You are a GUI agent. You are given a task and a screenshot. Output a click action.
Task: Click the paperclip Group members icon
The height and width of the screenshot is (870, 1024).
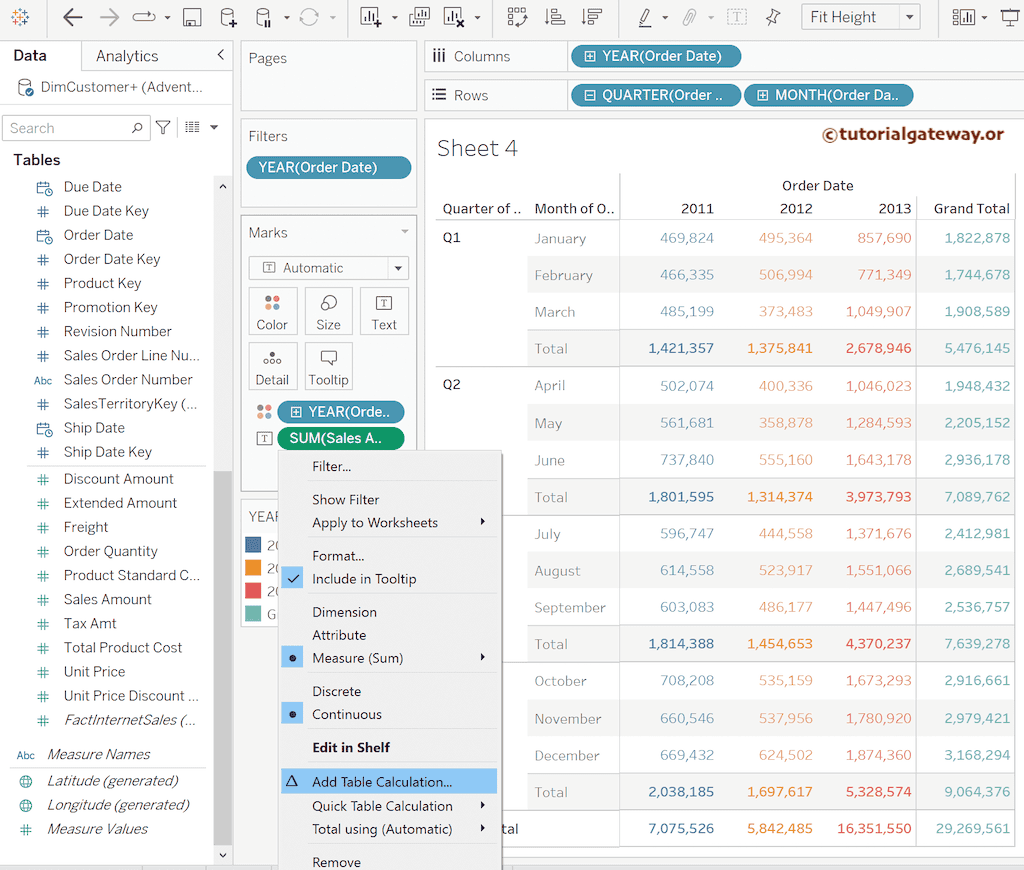coord(689,17)
